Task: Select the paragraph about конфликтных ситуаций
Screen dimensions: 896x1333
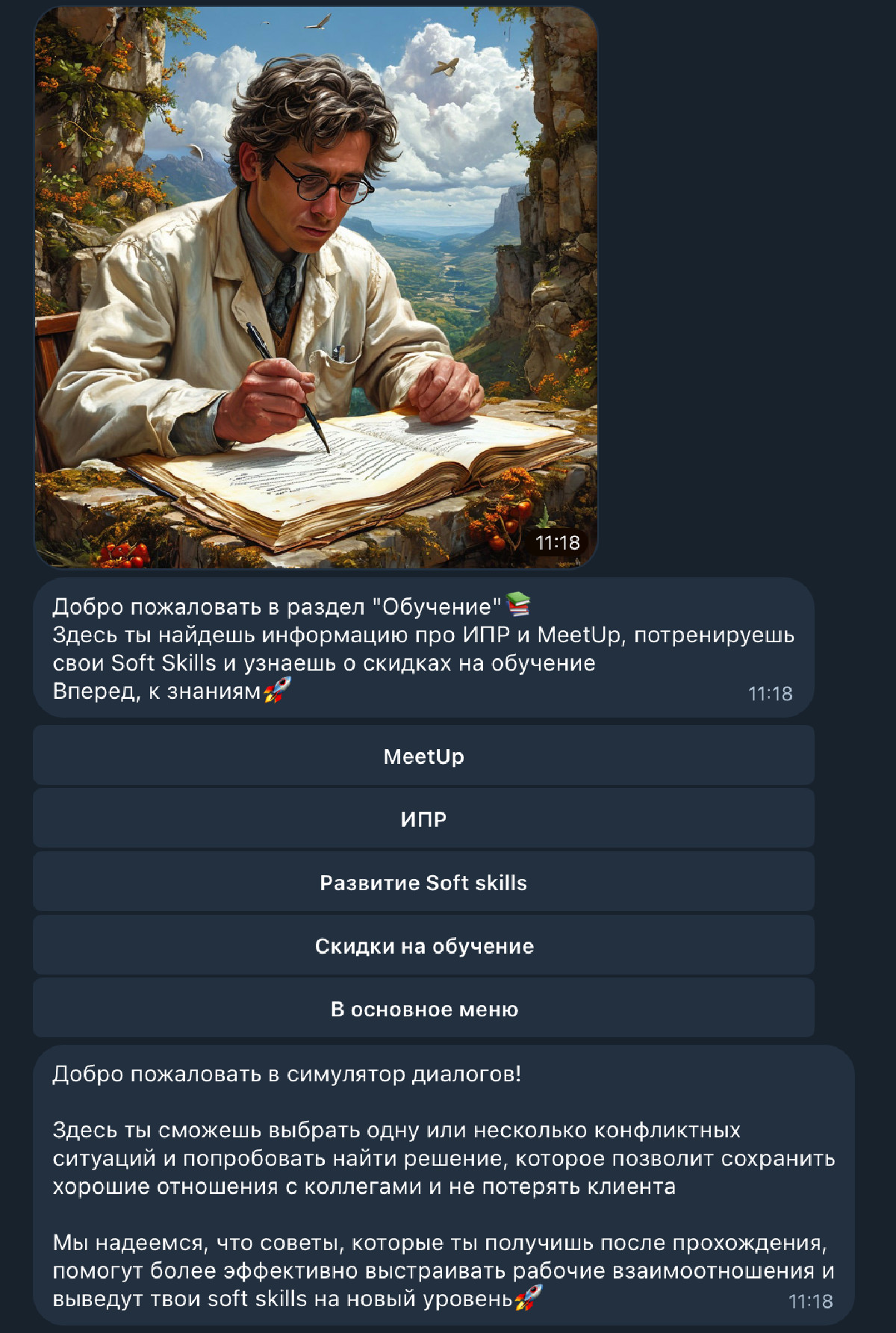Action: 444,1158
